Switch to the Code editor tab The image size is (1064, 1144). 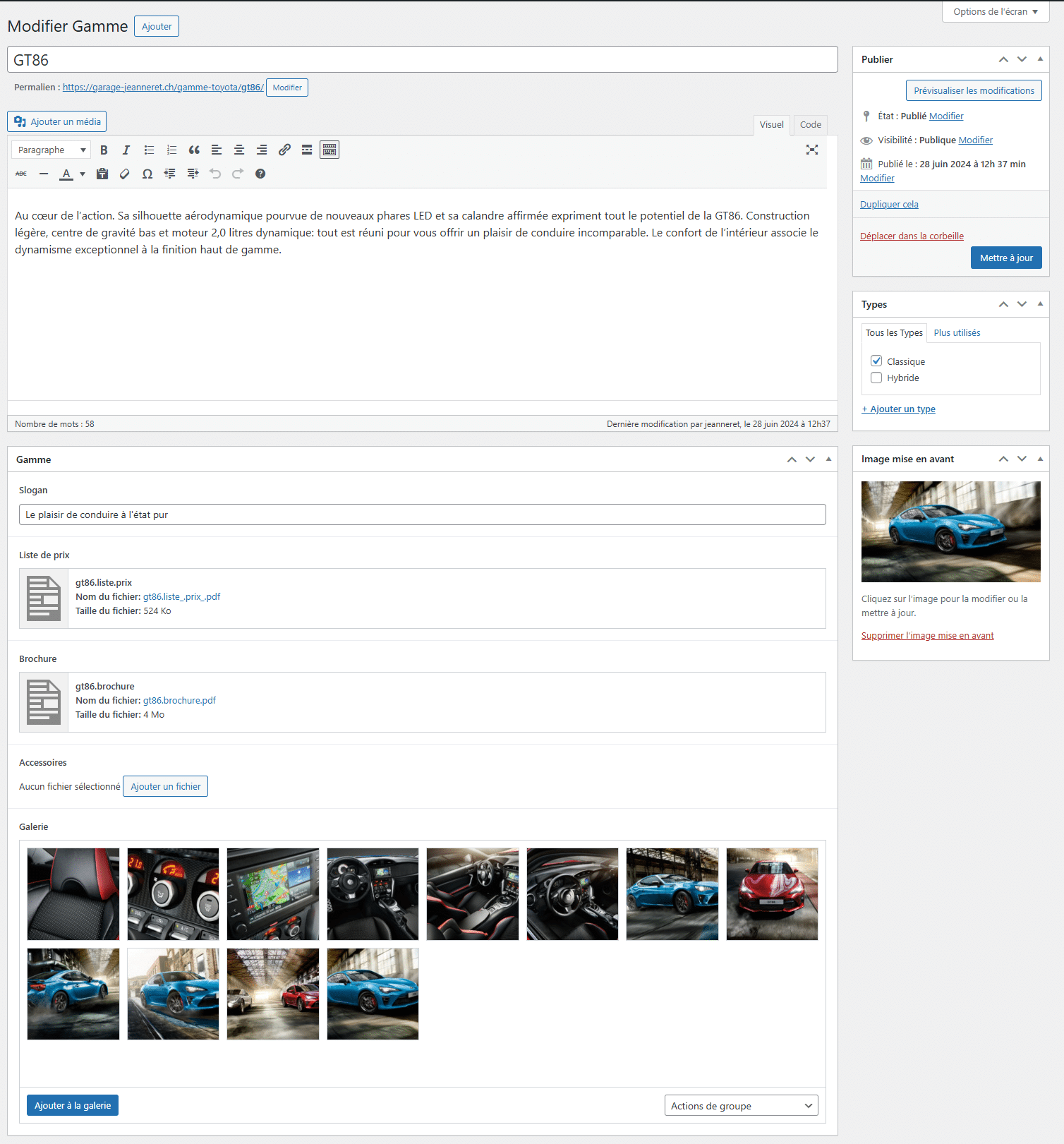tap(810, 124)
